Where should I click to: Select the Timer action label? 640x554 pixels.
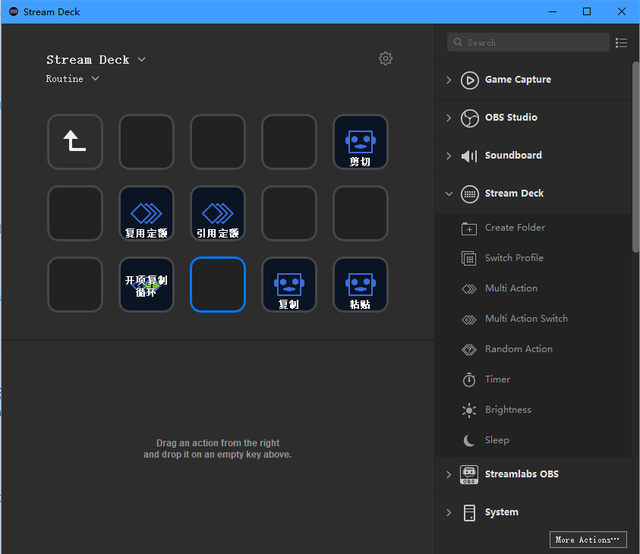tap(497, 380)
